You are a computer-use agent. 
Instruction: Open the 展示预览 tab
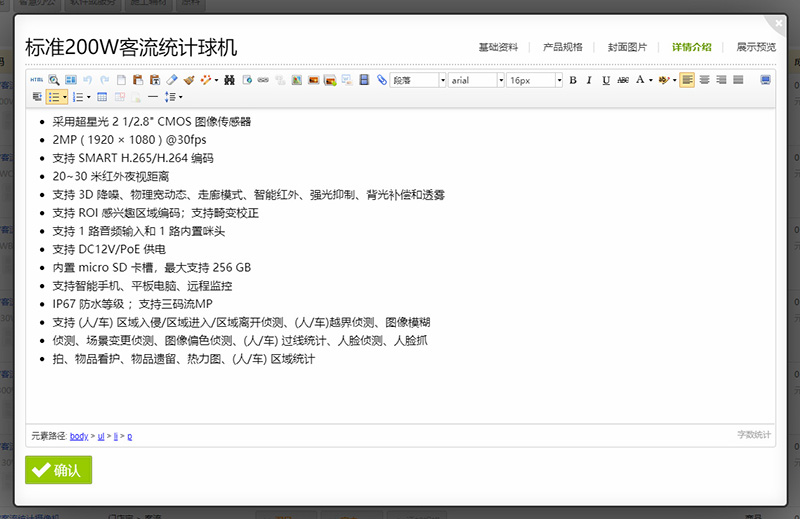(756, 47)
